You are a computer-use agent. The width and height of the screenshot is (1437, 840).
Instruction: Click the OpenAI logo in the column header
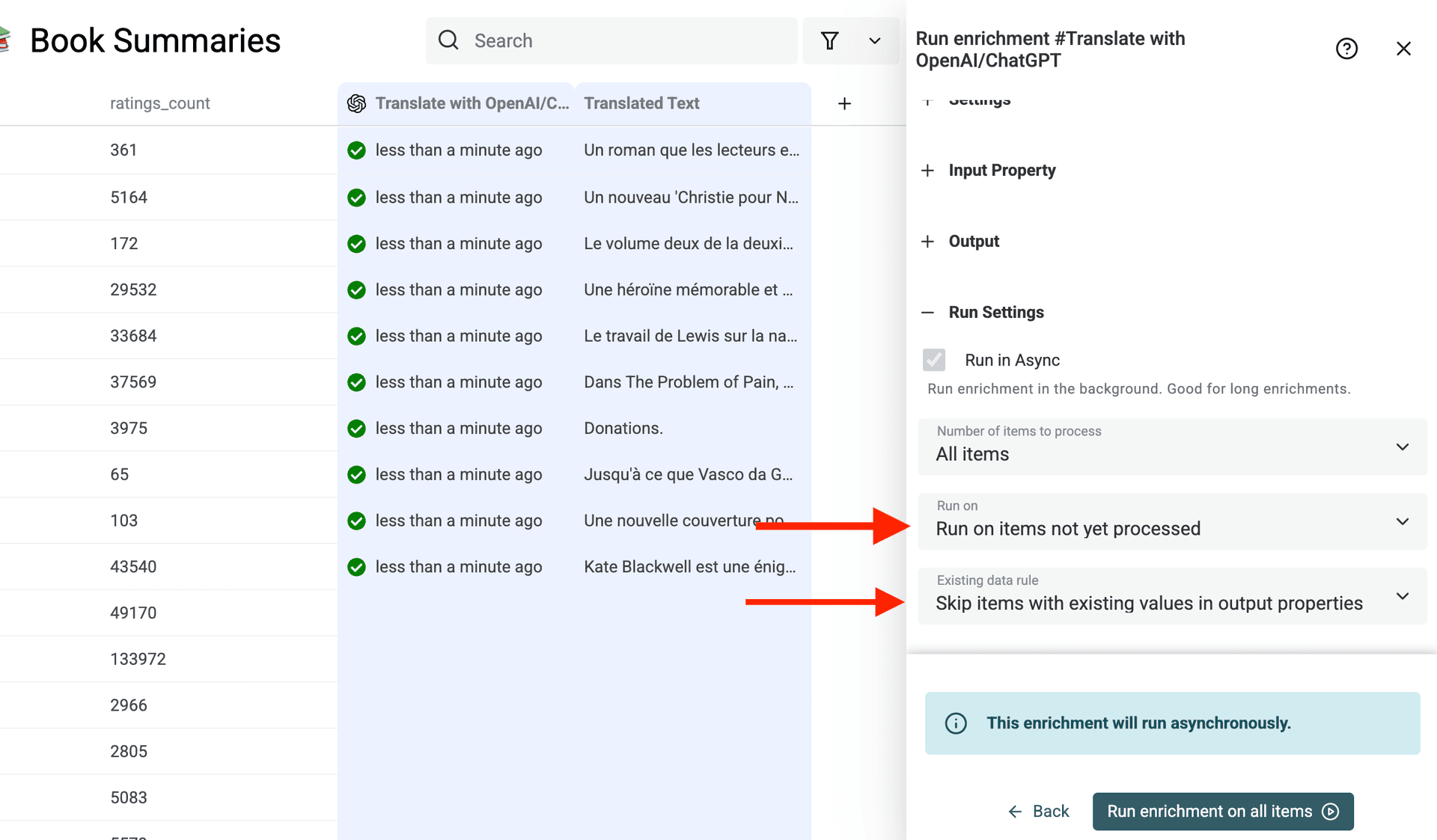[357, 103]
